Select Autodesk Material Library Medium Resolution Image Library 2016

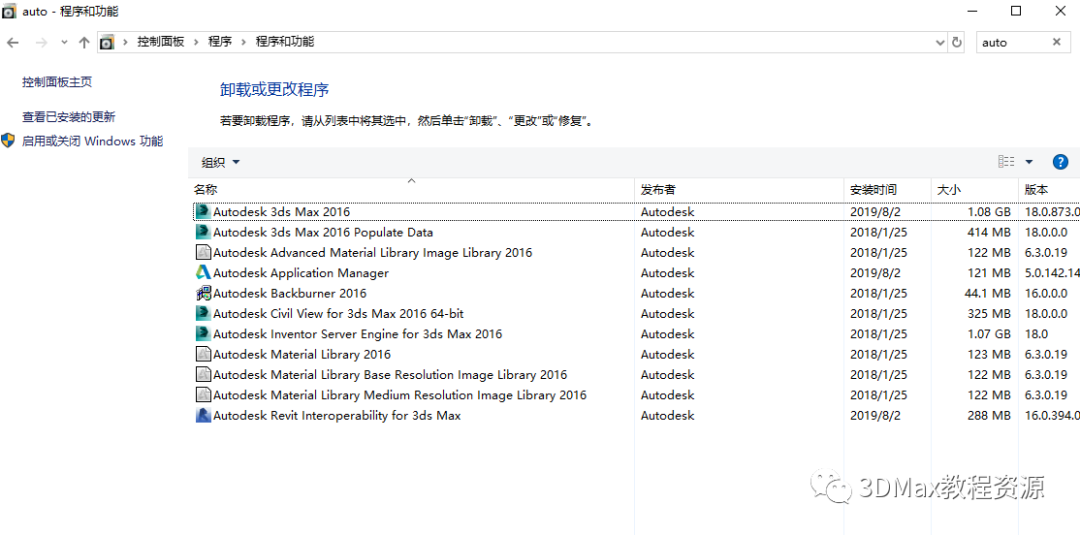tap(399, 395)
